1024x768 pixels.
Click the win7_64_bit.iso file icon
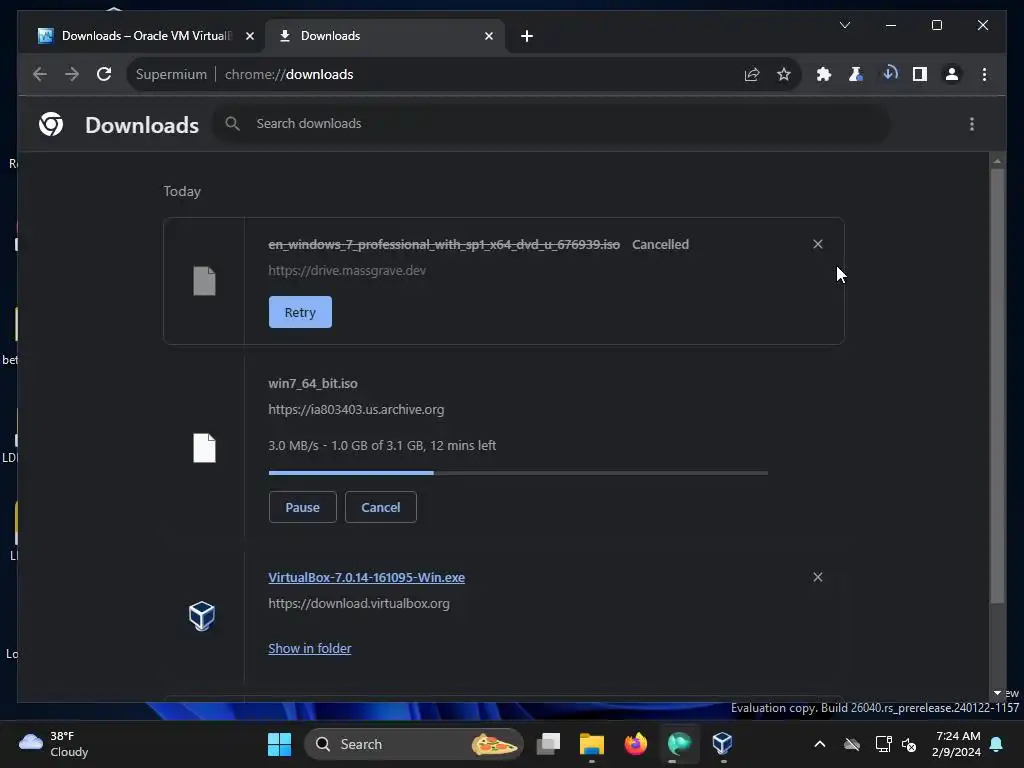[204, 448]
